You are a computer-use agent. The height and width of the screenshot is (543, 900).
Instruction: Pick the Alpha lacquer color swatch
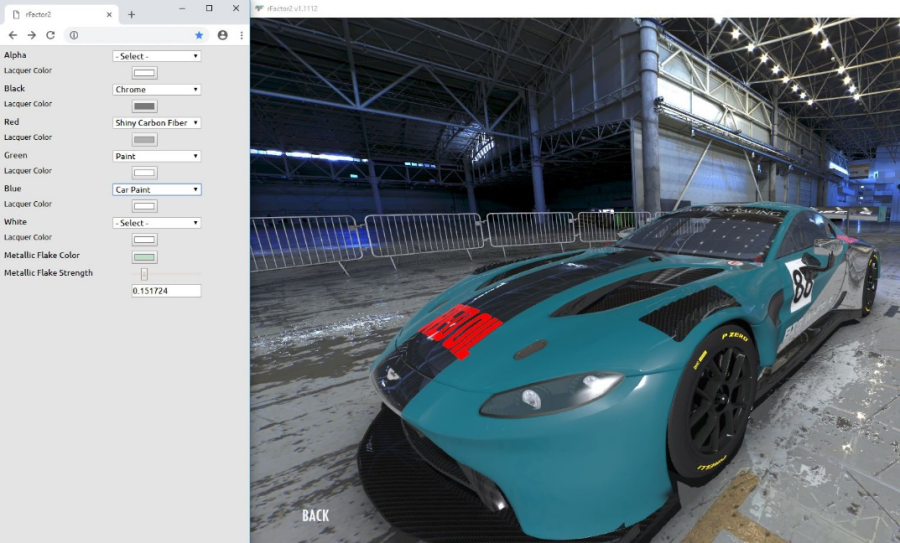click(x=144, y=73)
